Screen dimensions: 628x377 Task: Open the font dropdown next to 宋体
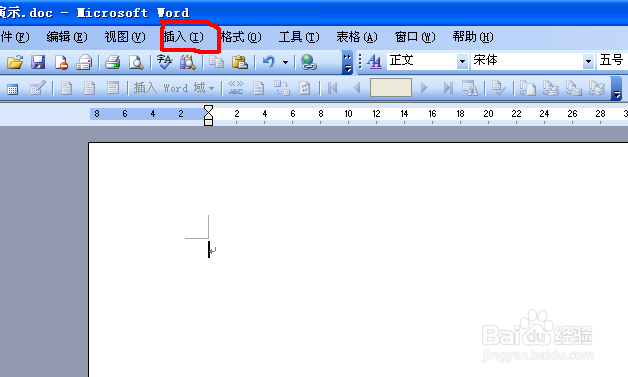point(588,61)
